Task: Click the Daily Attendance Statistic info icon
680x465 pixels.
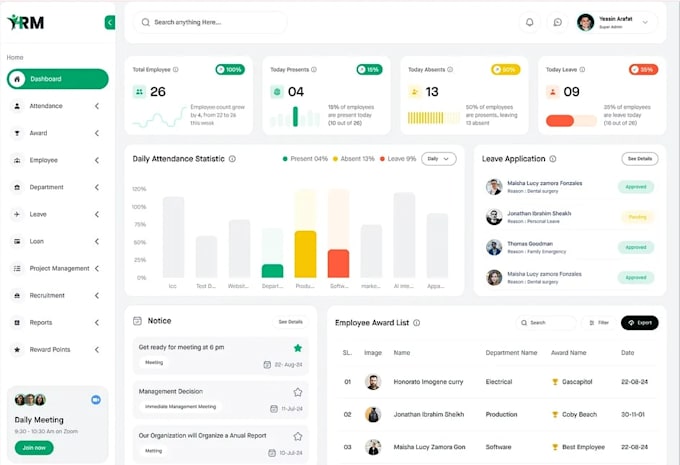Action: (x=232, y=159)
